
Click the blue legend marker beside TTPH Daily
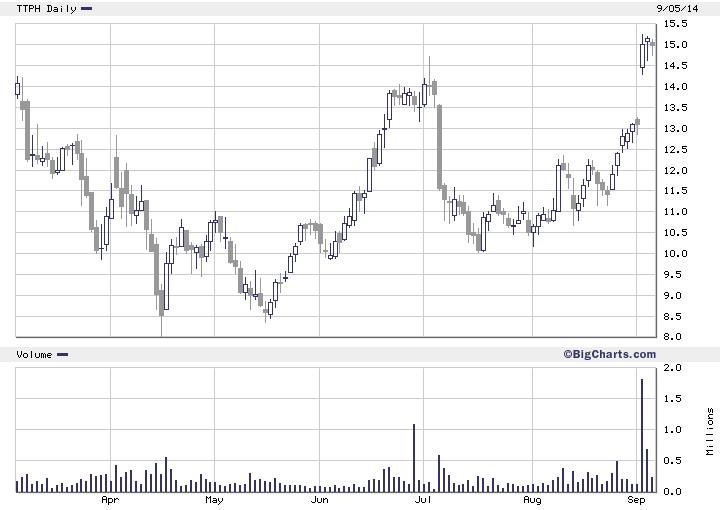[86, 8]
